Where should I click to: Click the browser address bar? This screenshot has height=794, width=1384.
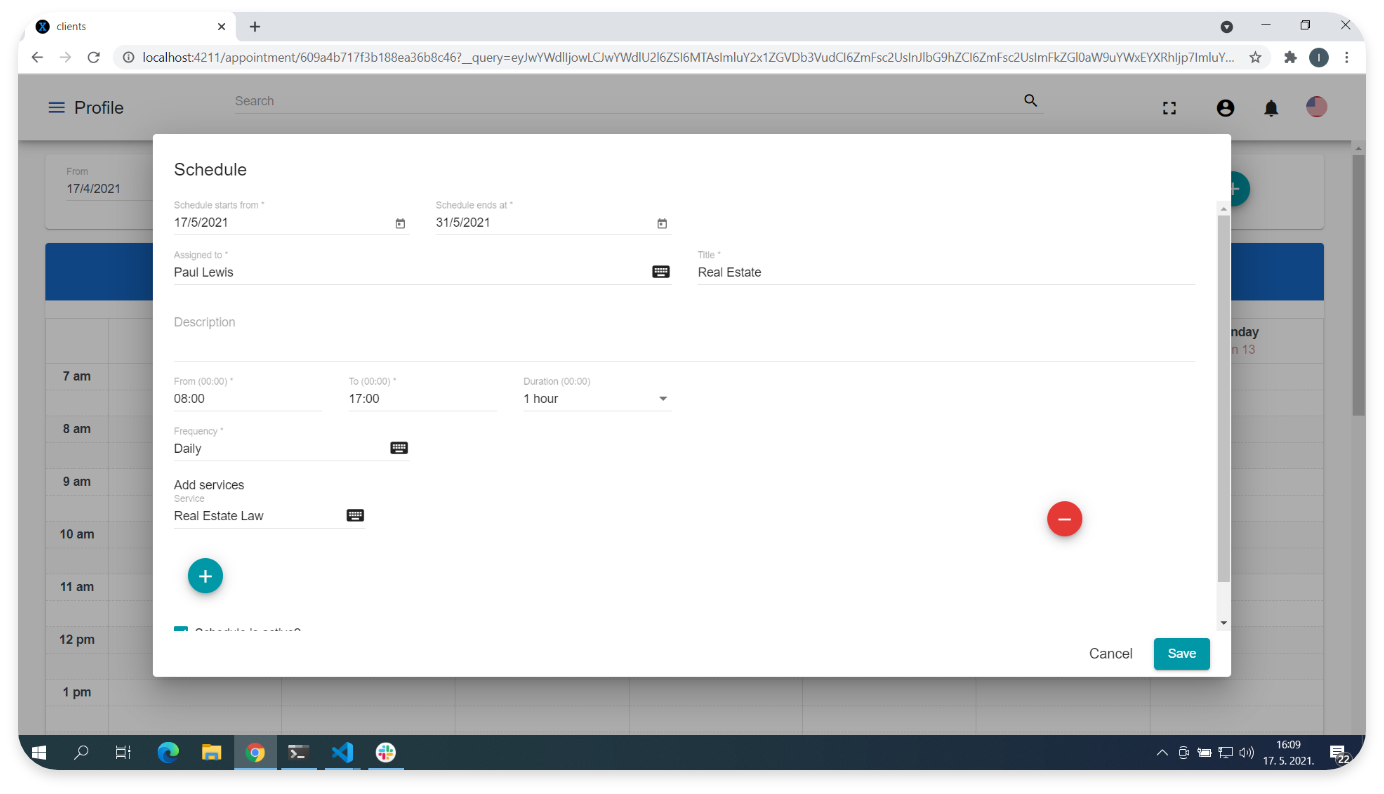pos(688,57)
